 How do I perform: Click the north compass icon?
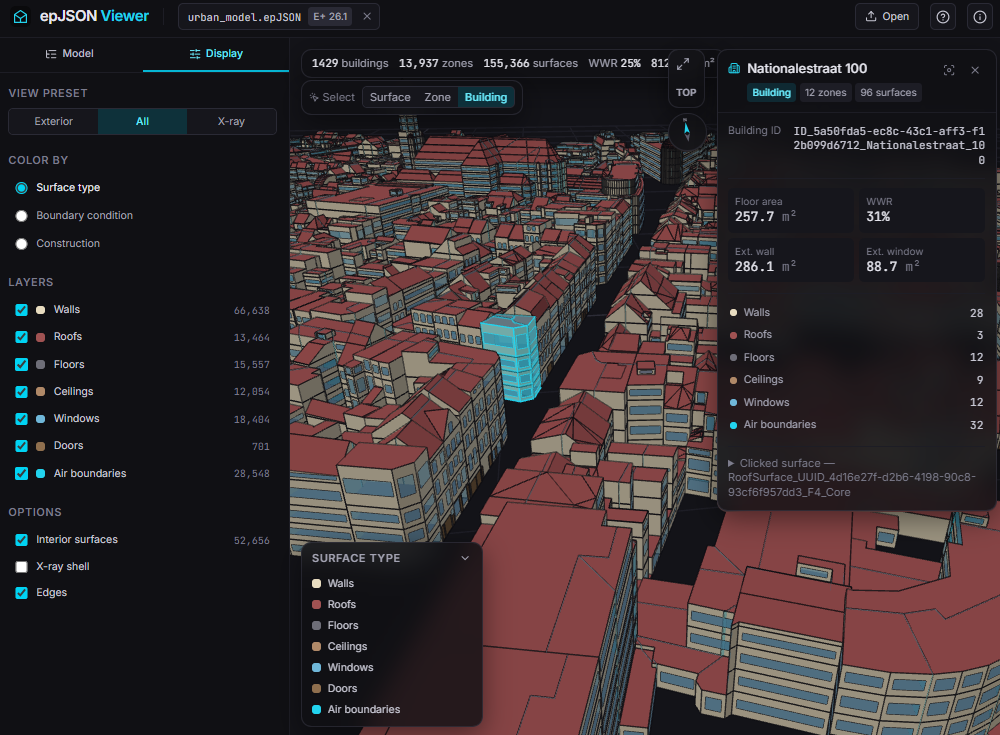[687, 131]
